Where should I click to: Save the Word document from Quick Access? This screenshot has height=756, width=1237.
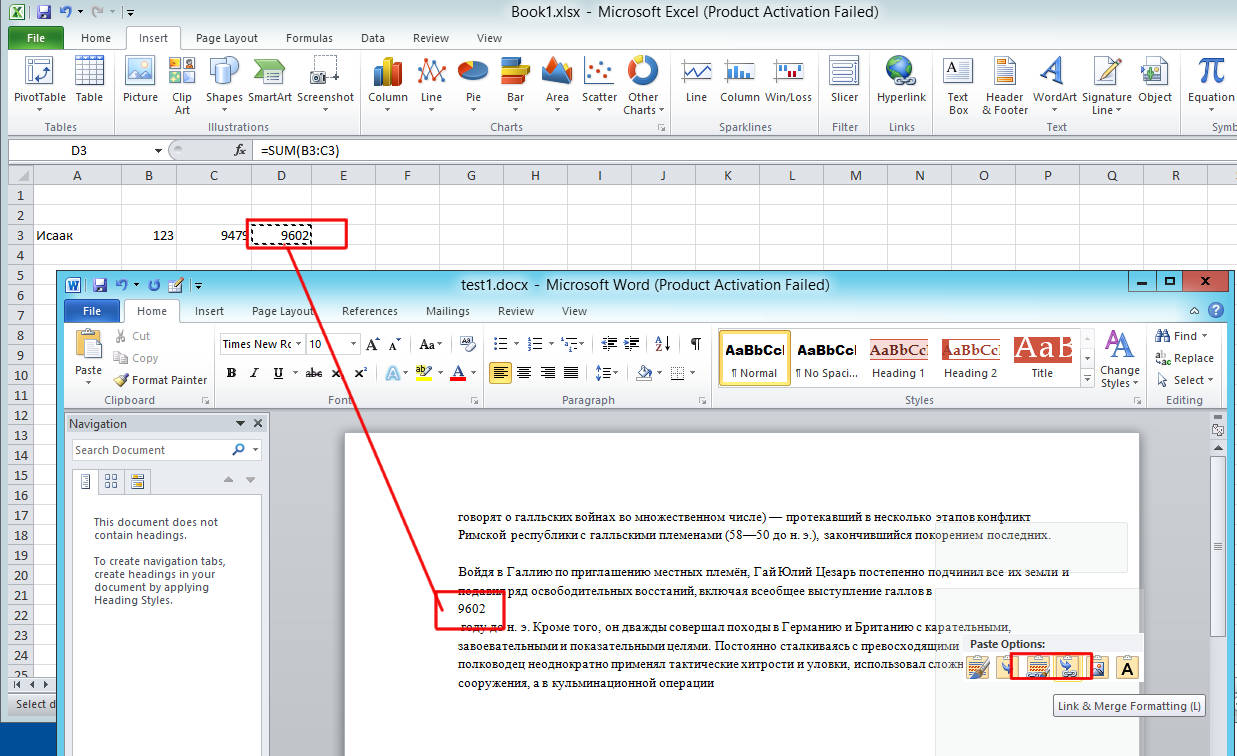point(100,285)
